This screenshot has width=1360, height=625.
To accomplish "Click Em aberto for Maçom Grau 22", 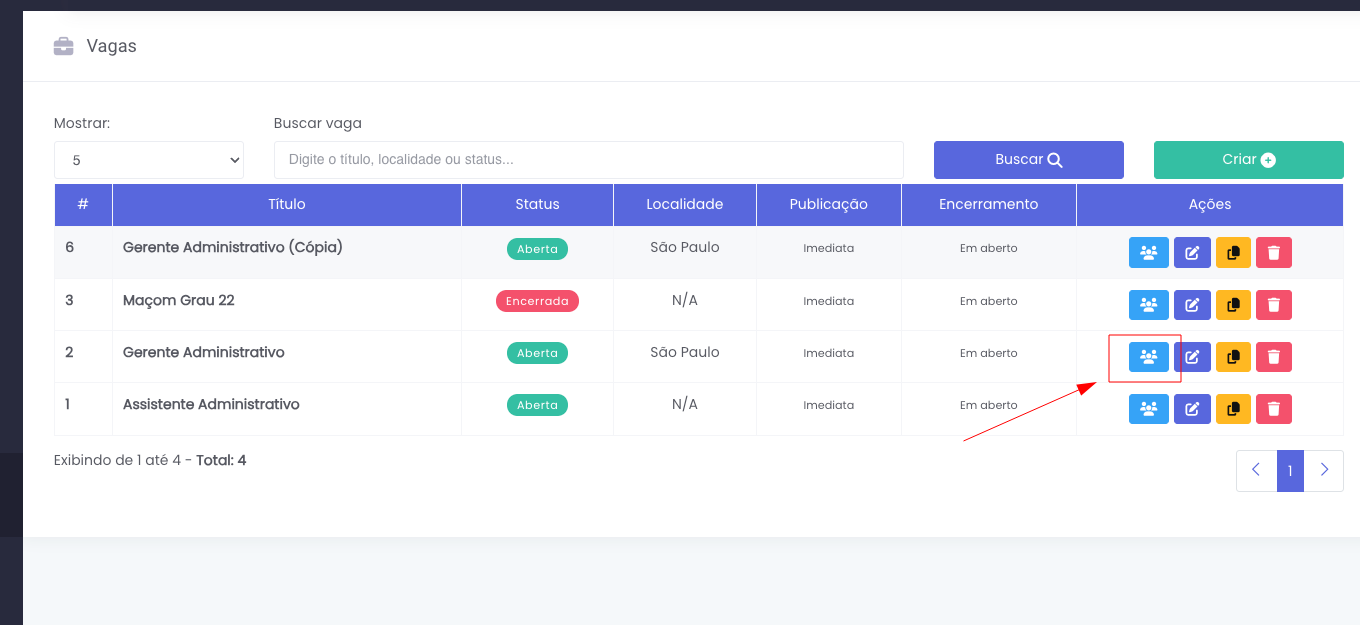I will (989, 301).
